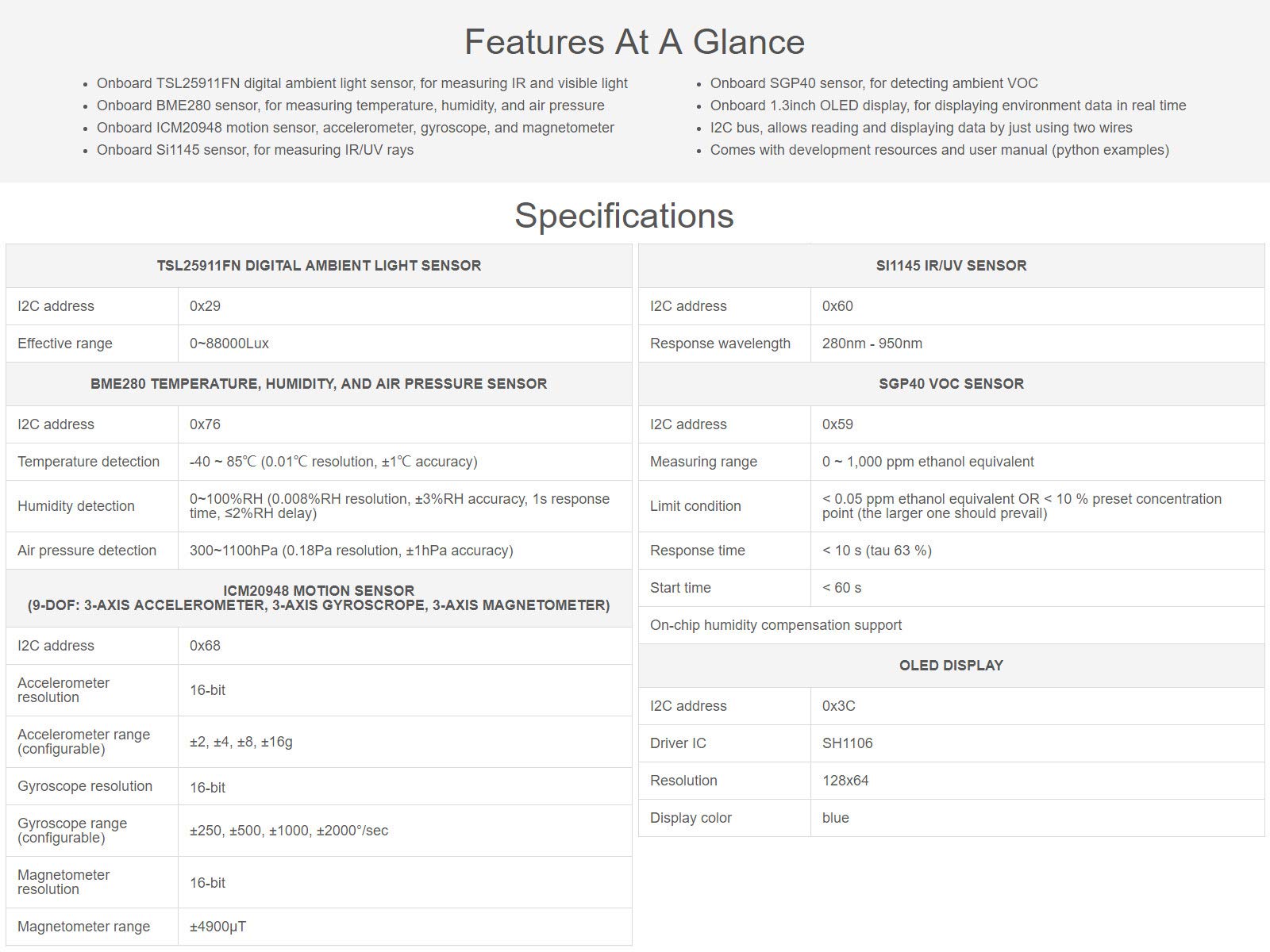Click the Specifications heading
Viewport: 1270px width, 952px height.
coord(624,216)
